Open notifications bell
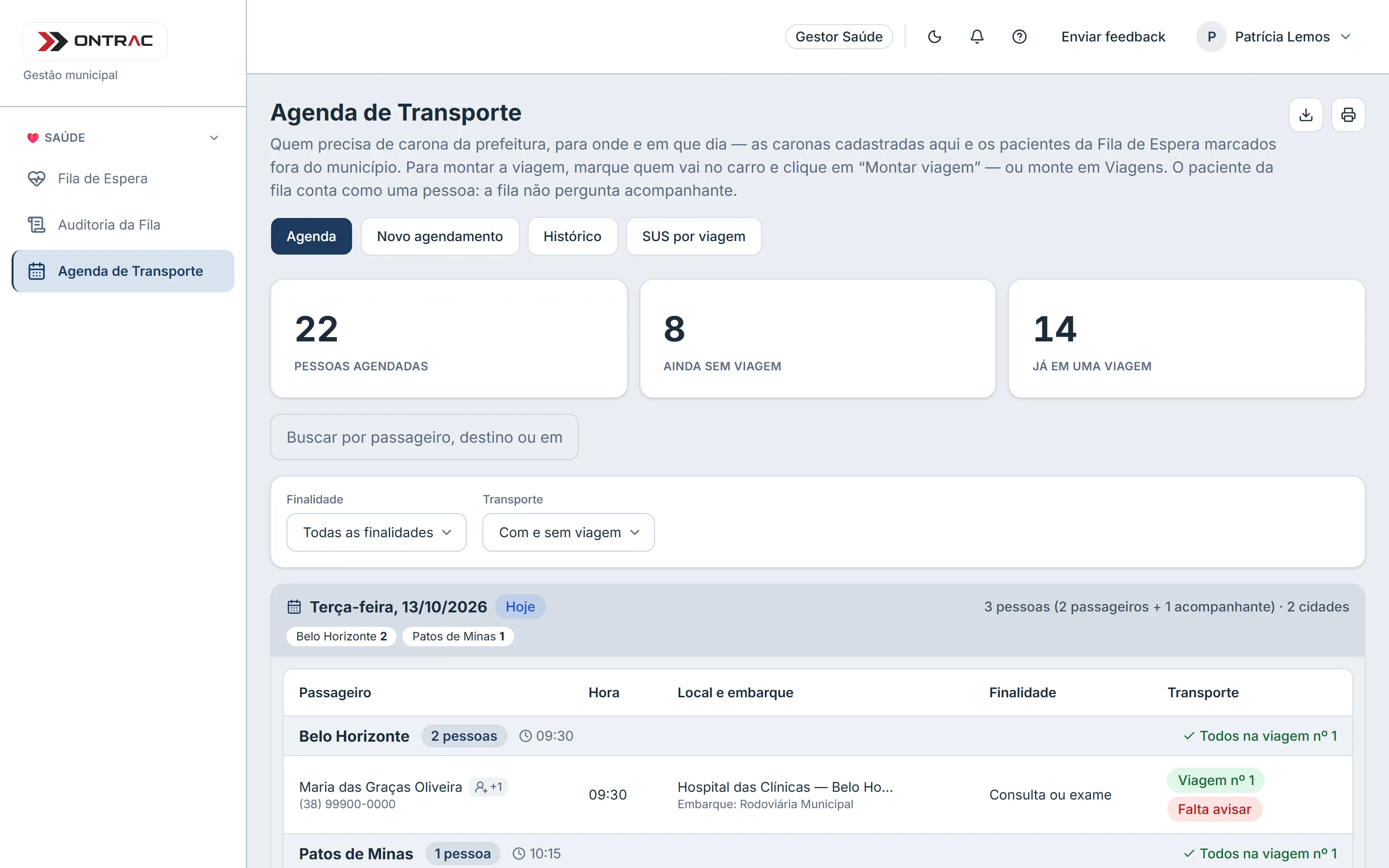 (977, 37)
